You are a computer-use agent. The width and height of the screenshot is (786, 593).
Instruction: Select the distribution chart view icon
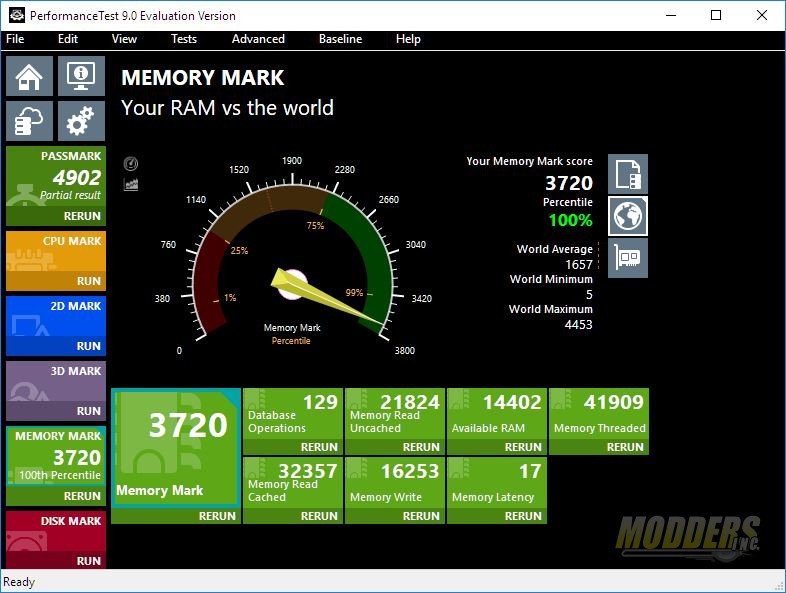tap(131, 184)
